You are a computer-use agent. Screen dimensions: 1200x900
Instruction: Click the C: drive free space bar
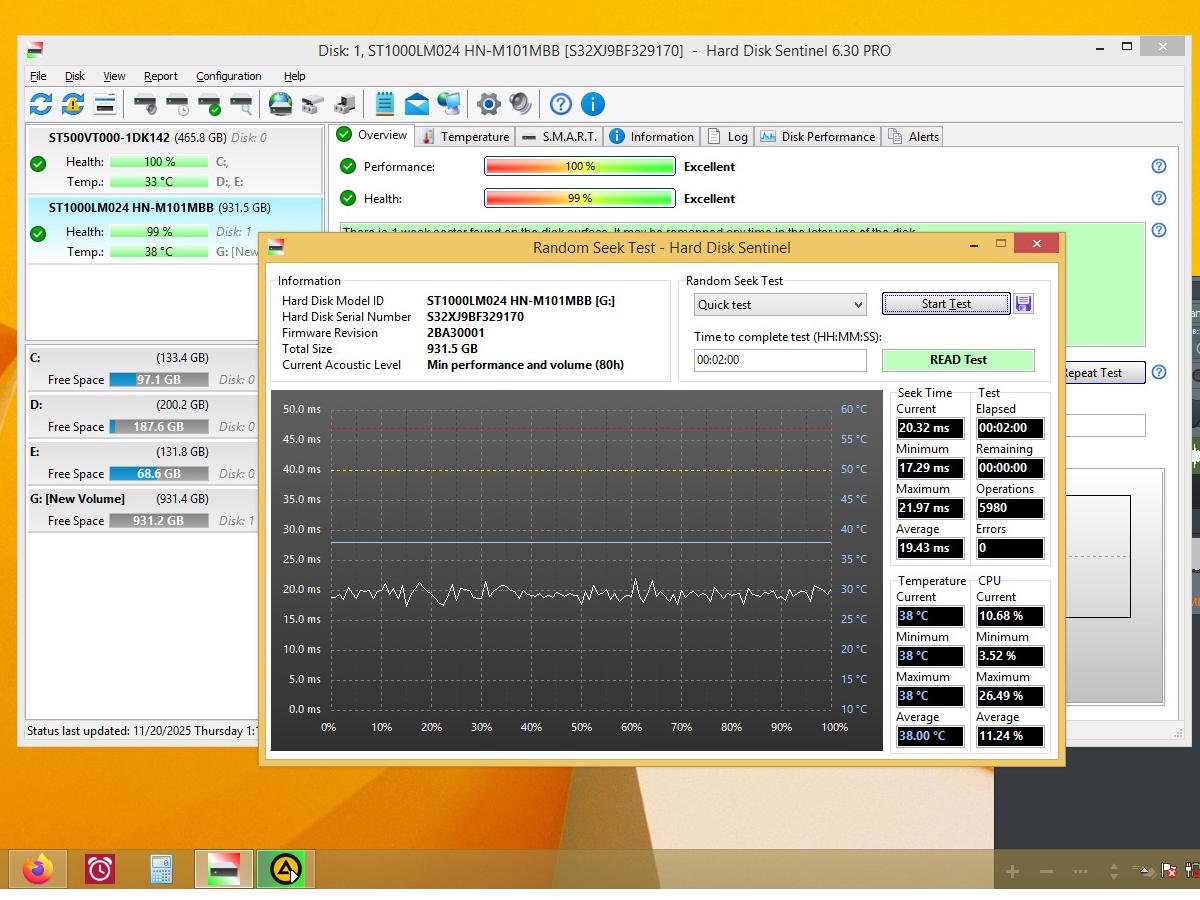[158, 380]
